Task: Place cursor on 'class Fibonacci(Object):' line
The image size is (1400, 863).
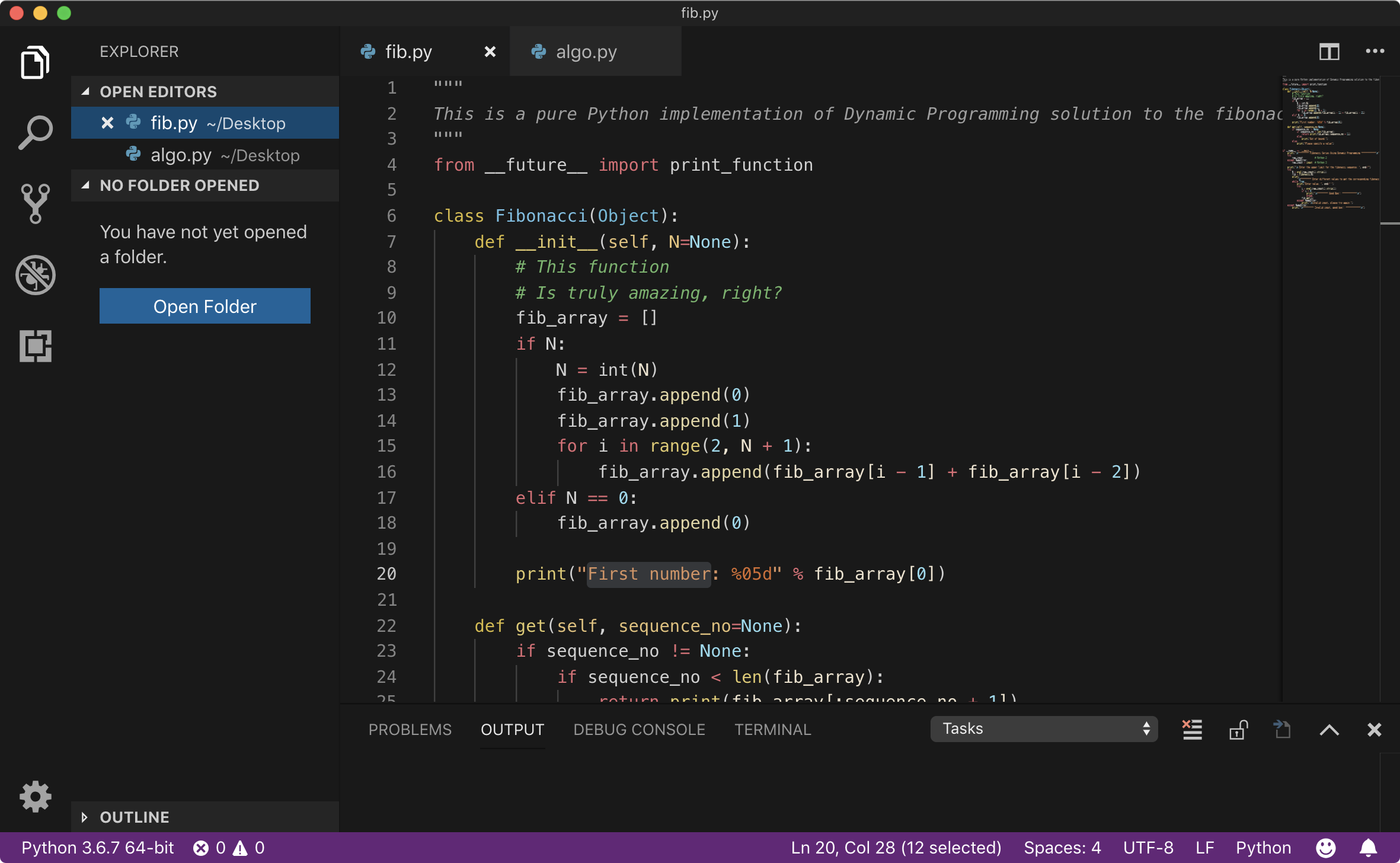Action: [555, 216]
